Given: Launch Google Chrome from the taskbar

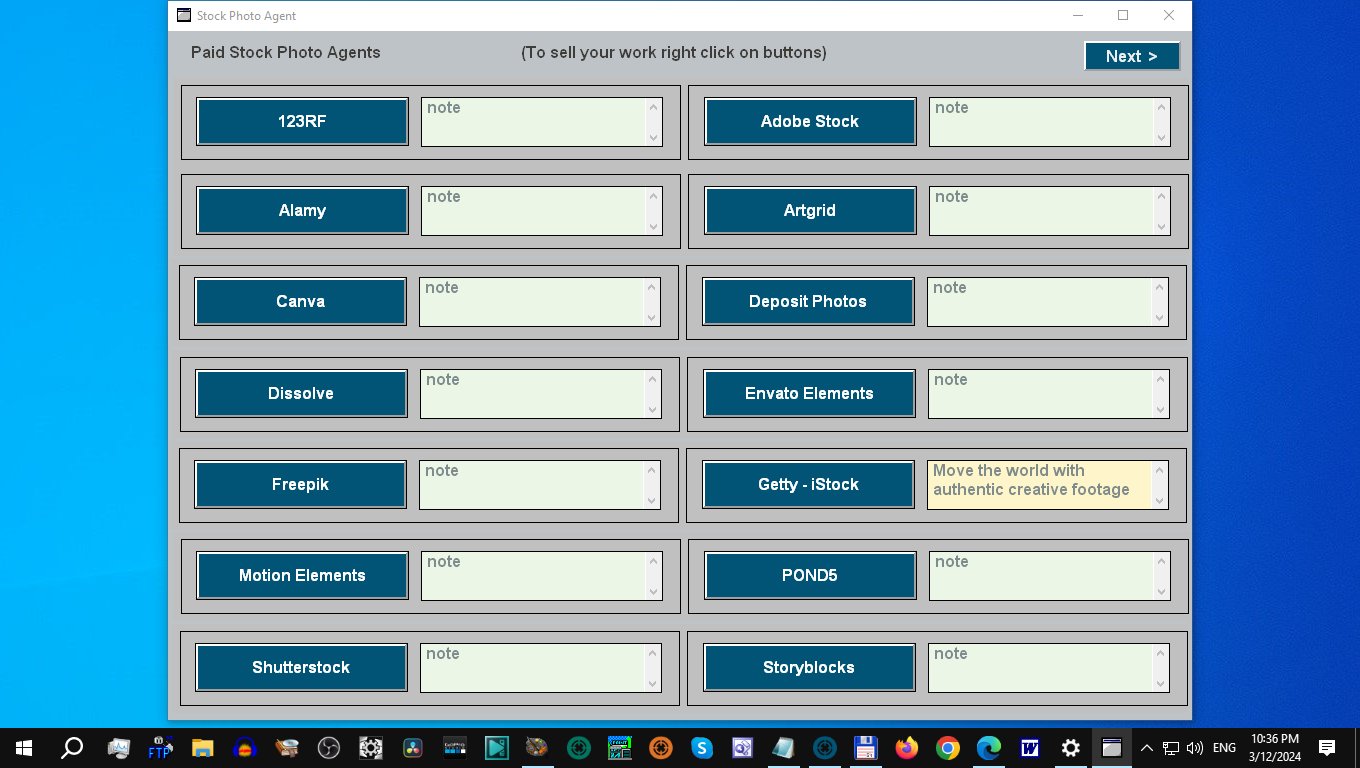Looking at the screenshot, I should (x=948, y=747).
